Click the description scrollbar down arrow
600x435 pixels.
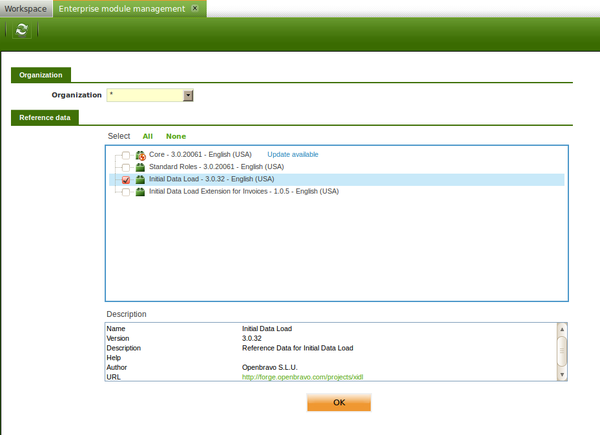pyautogui.click(x=562, y=375)
